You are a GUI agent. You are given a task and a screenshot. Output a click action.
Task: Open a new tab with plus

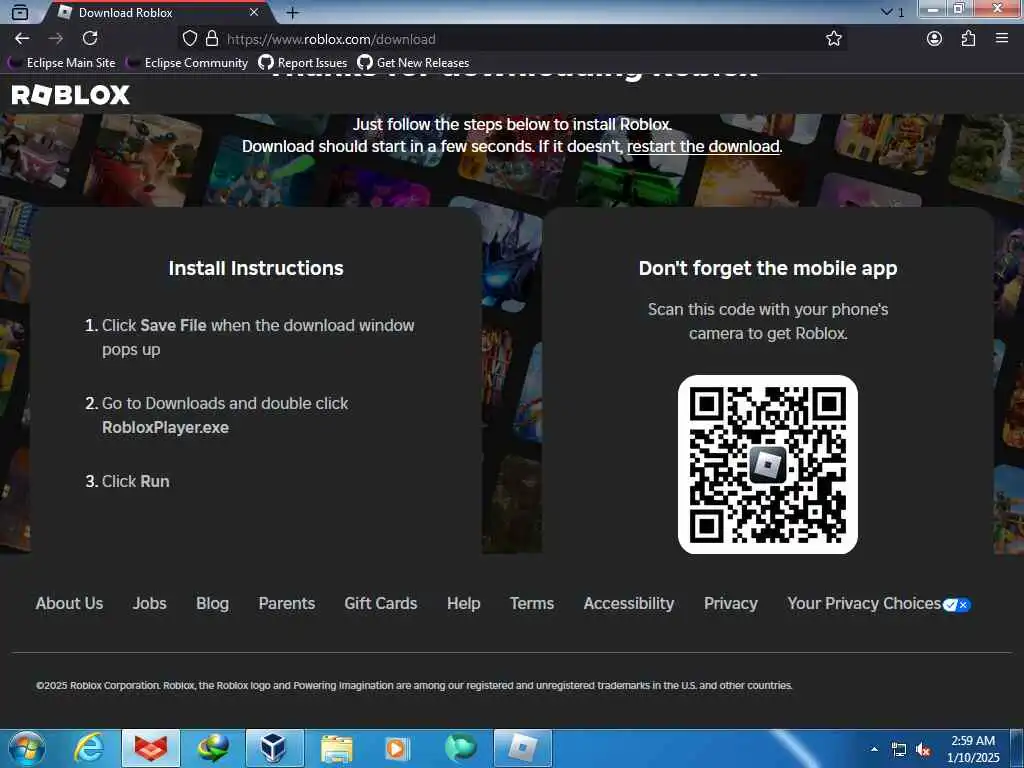[x=293, y=12]
